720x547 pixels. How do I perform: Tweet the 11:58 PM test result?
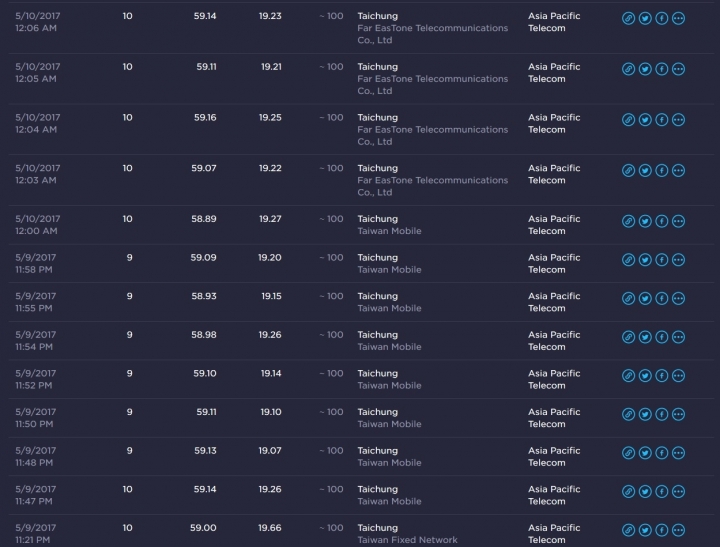pos(645,260)
